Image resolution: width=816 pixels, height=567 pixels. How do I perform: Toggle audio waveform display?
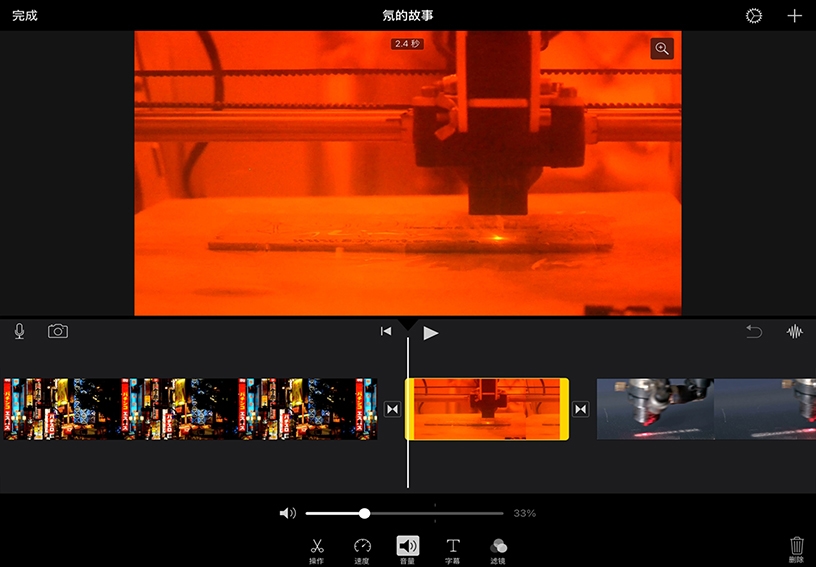point(795,332)
